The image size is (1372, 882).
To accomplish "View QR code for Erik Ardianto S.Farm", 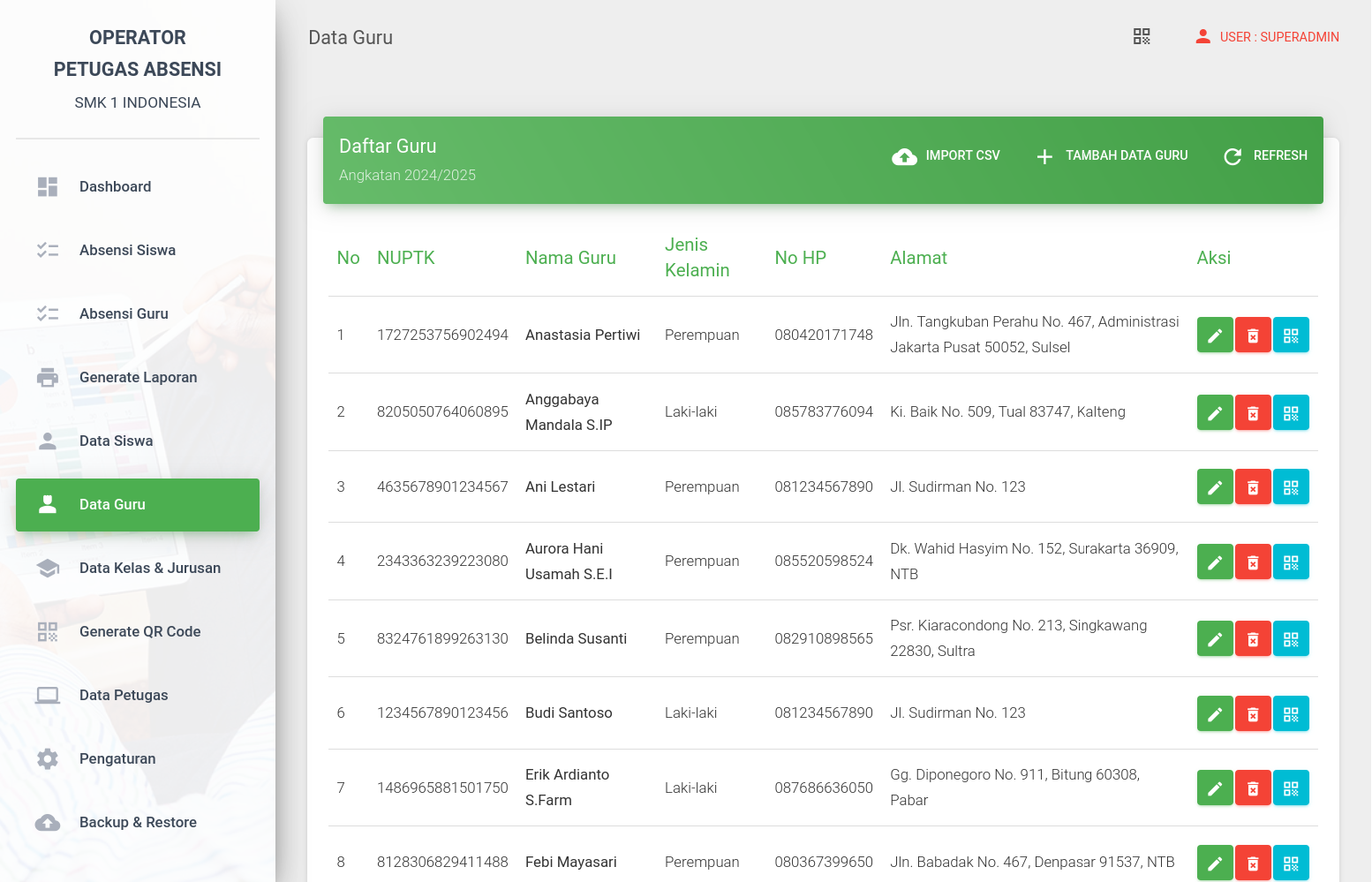I will point(1291,788).
